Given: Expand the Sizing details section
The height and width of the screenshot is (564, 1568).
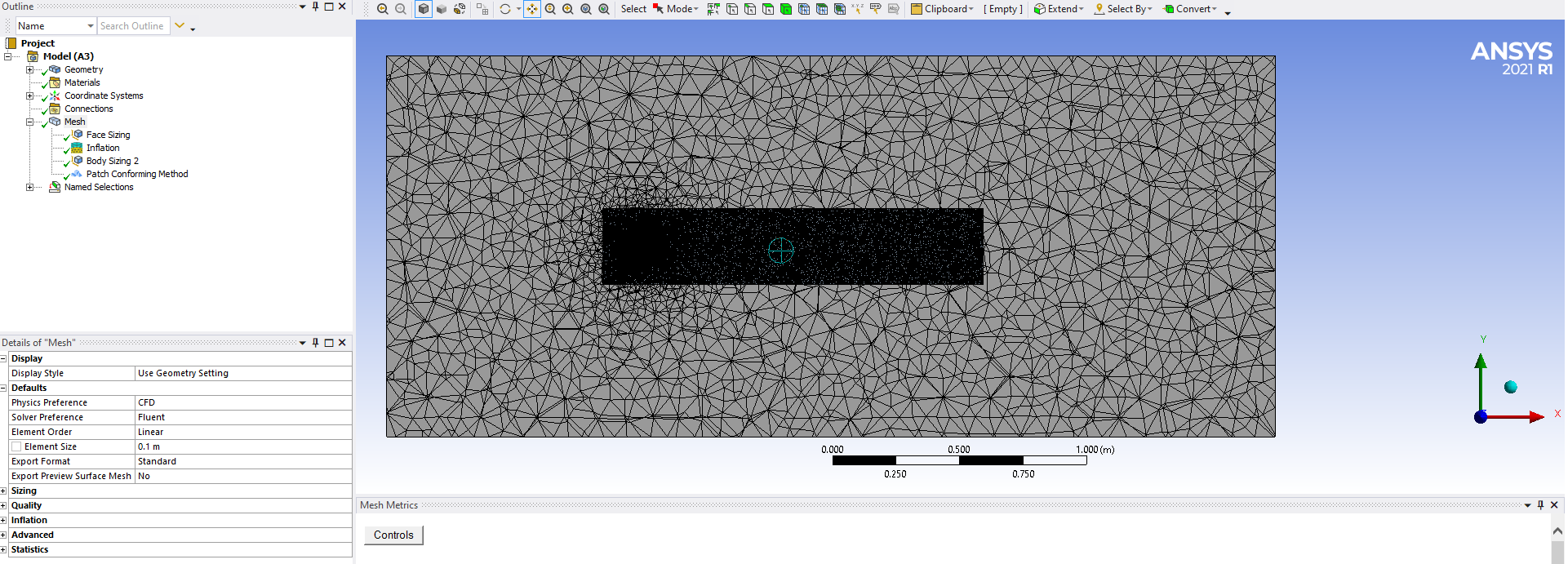Looking at the screenshot, I should 3,491.
